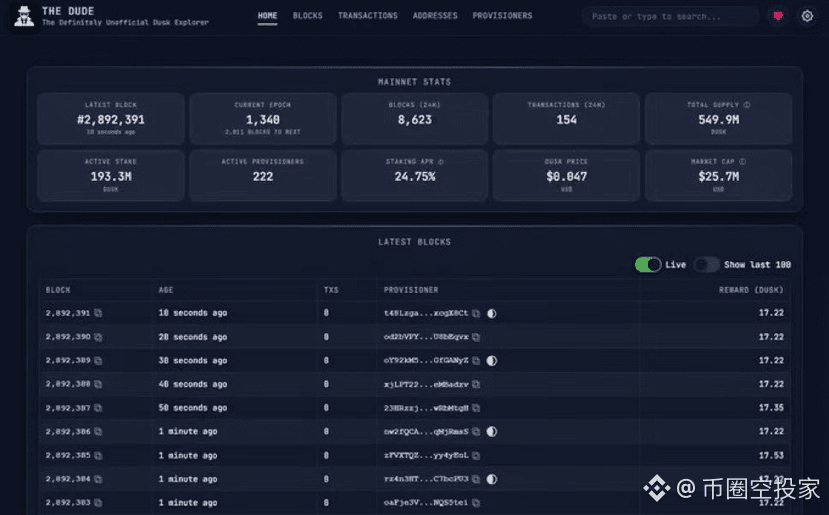Click the pink heart icon in header

(x=778, y=16)
